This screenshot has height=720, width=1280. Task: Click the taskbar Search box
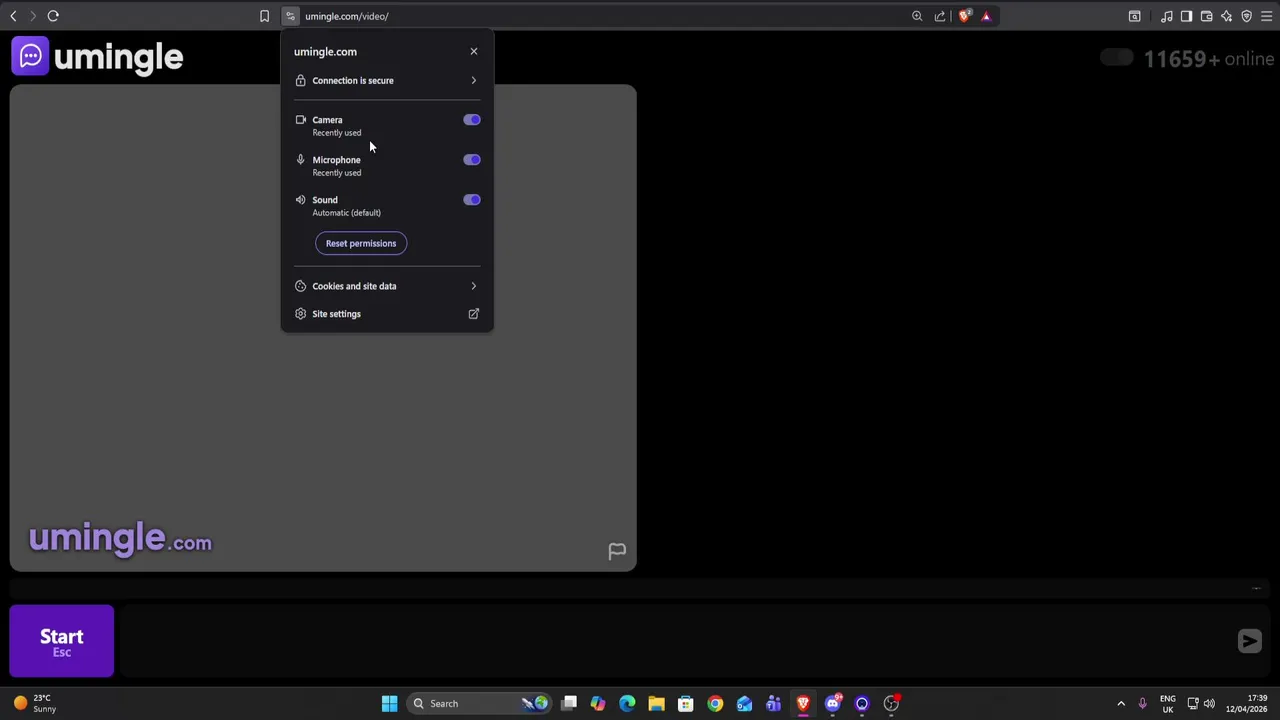pos(480,703)
